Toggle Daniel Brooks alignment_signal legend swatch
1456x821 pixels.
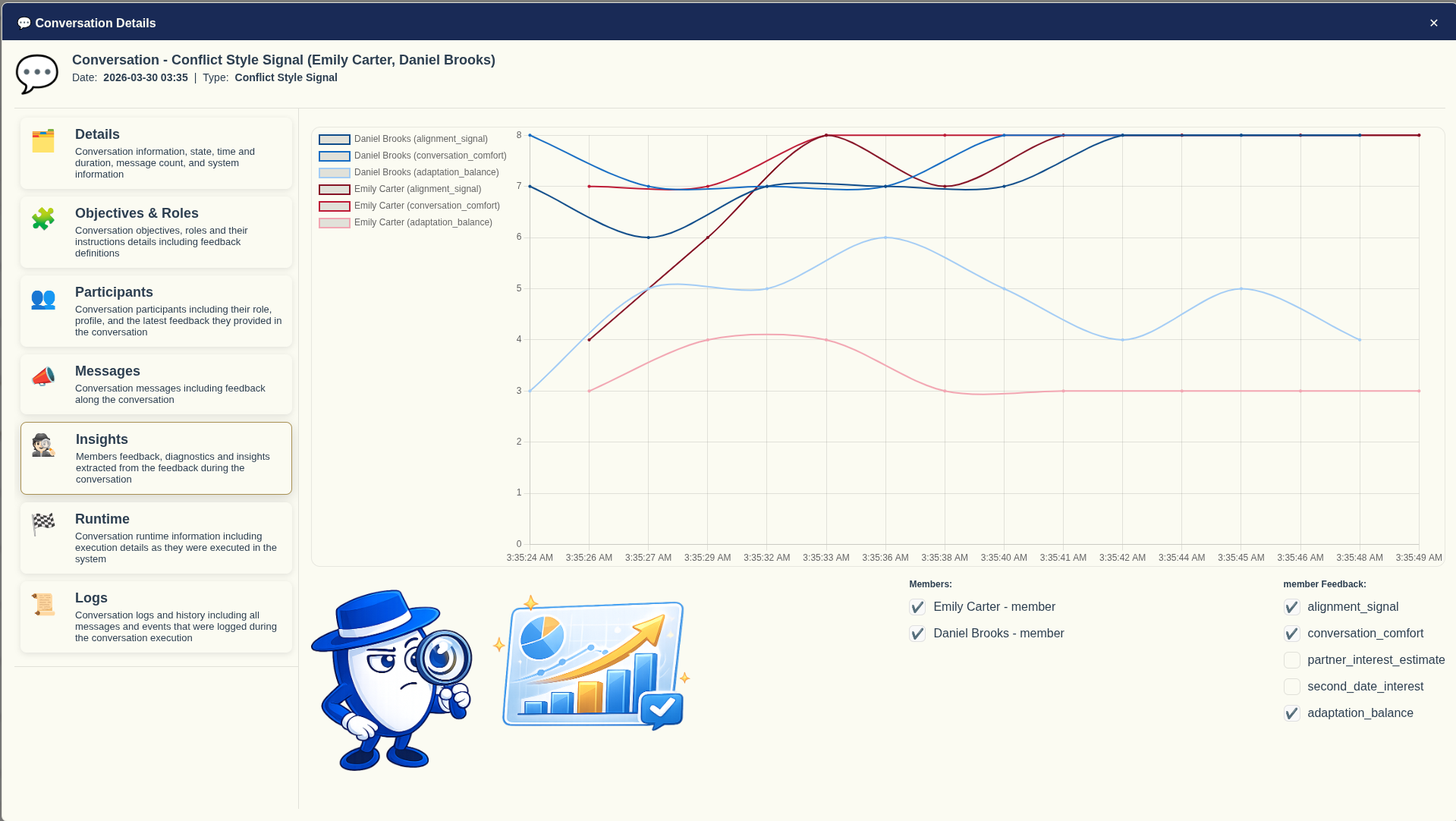click(x=334, y=140)
